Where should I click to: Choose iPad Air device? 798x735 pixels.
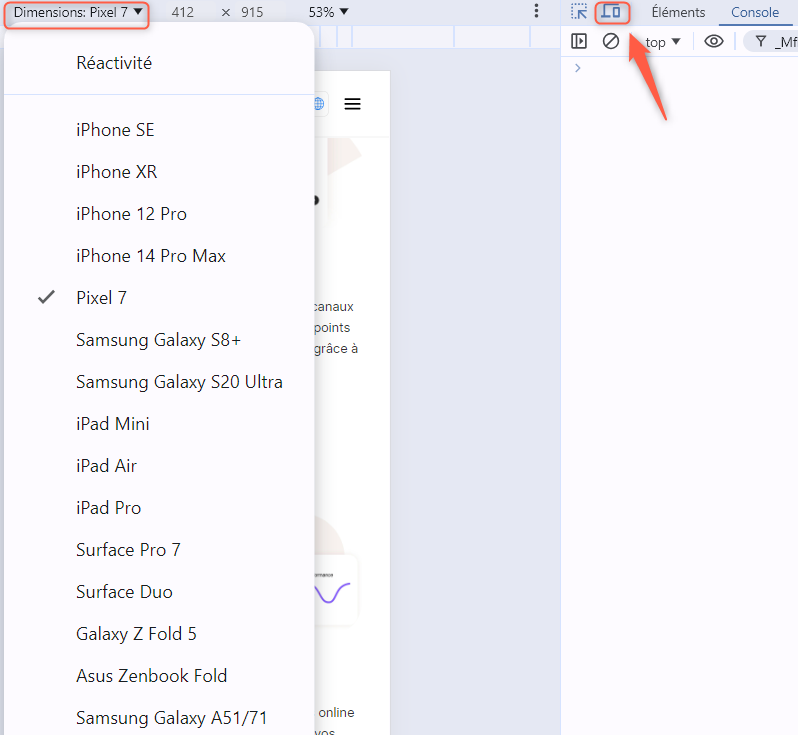coord(159,466)
